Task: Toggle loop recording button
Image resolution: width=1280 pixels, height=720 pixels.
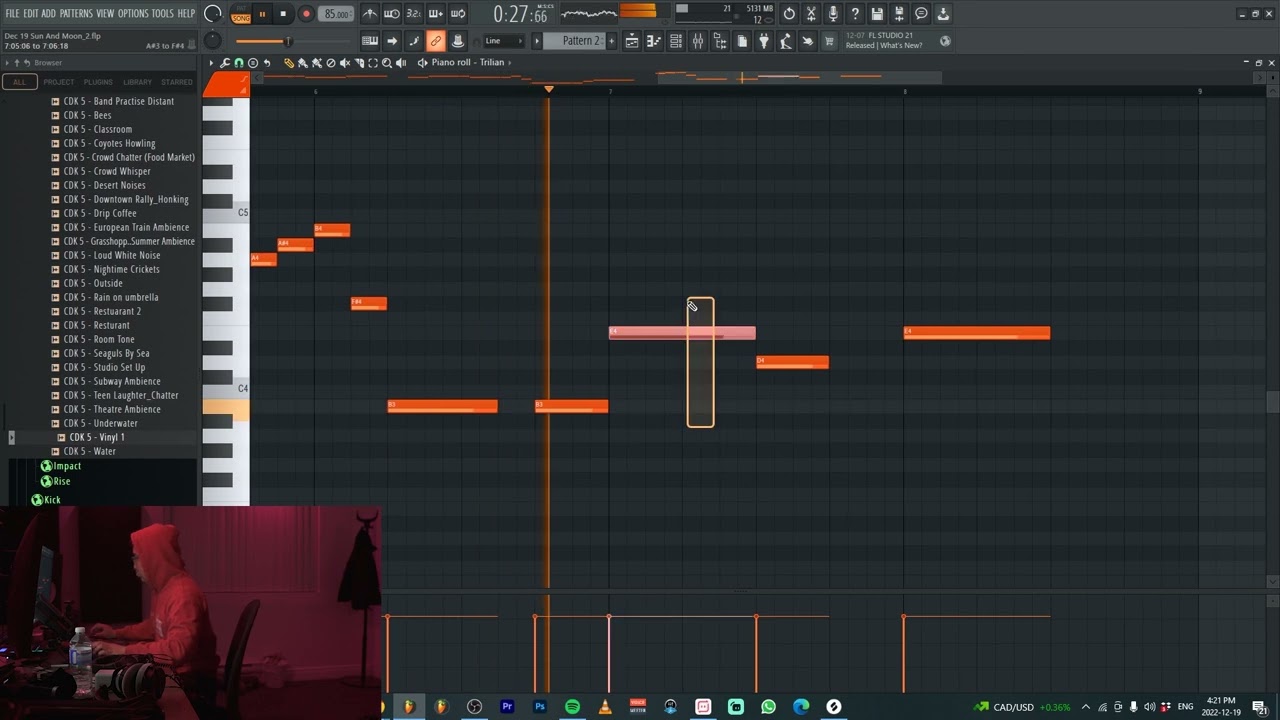Action: (x=457, y=14)
